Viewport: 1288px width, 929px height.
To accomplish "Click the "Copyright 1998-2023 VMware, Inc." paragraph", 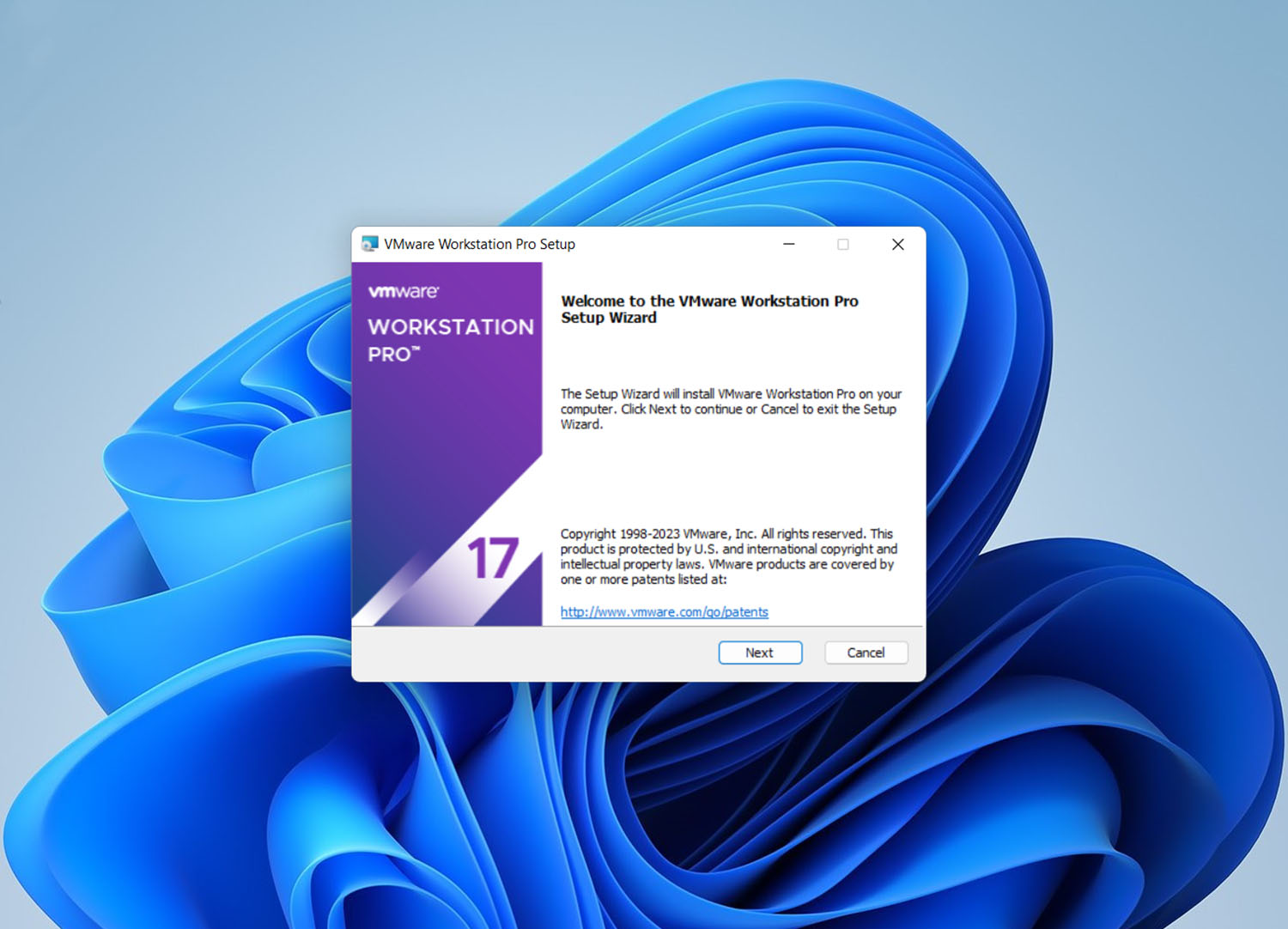I will [728, 556].
